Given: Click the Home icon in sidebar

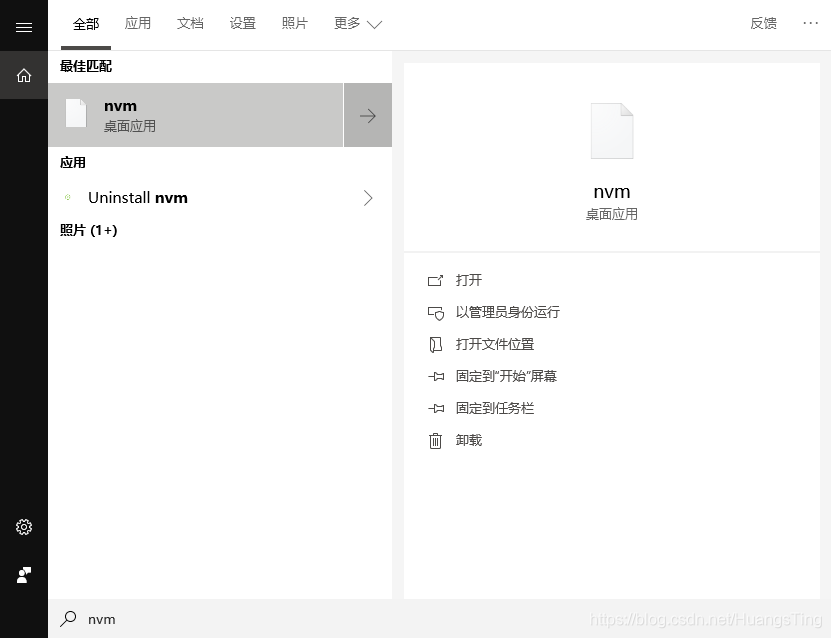Looking at the screenshot, I should click(24, 75).
